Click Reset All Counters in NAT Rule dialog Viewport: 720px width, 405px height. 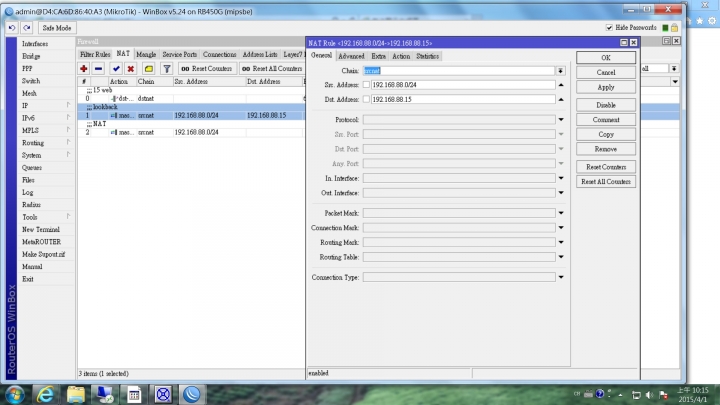pos(606,182)
